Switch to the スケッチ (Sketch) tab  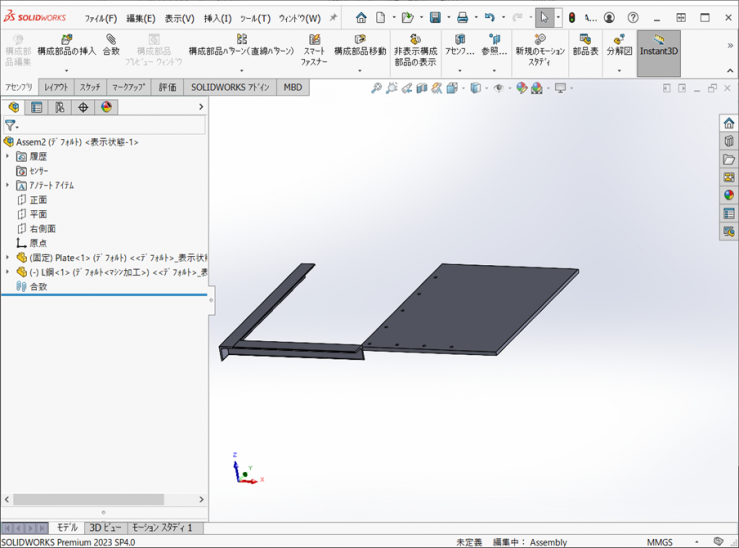pos(90,88)
